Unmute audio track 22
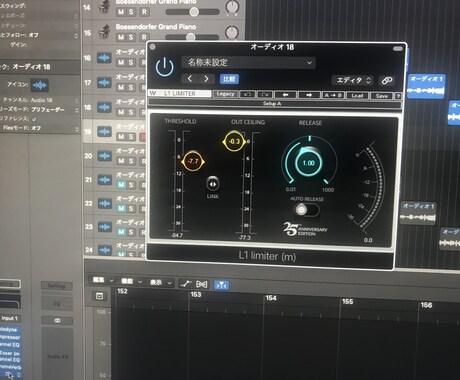This screenshot has height=380, width=460. pyautogui.click(x=121, y=209)
